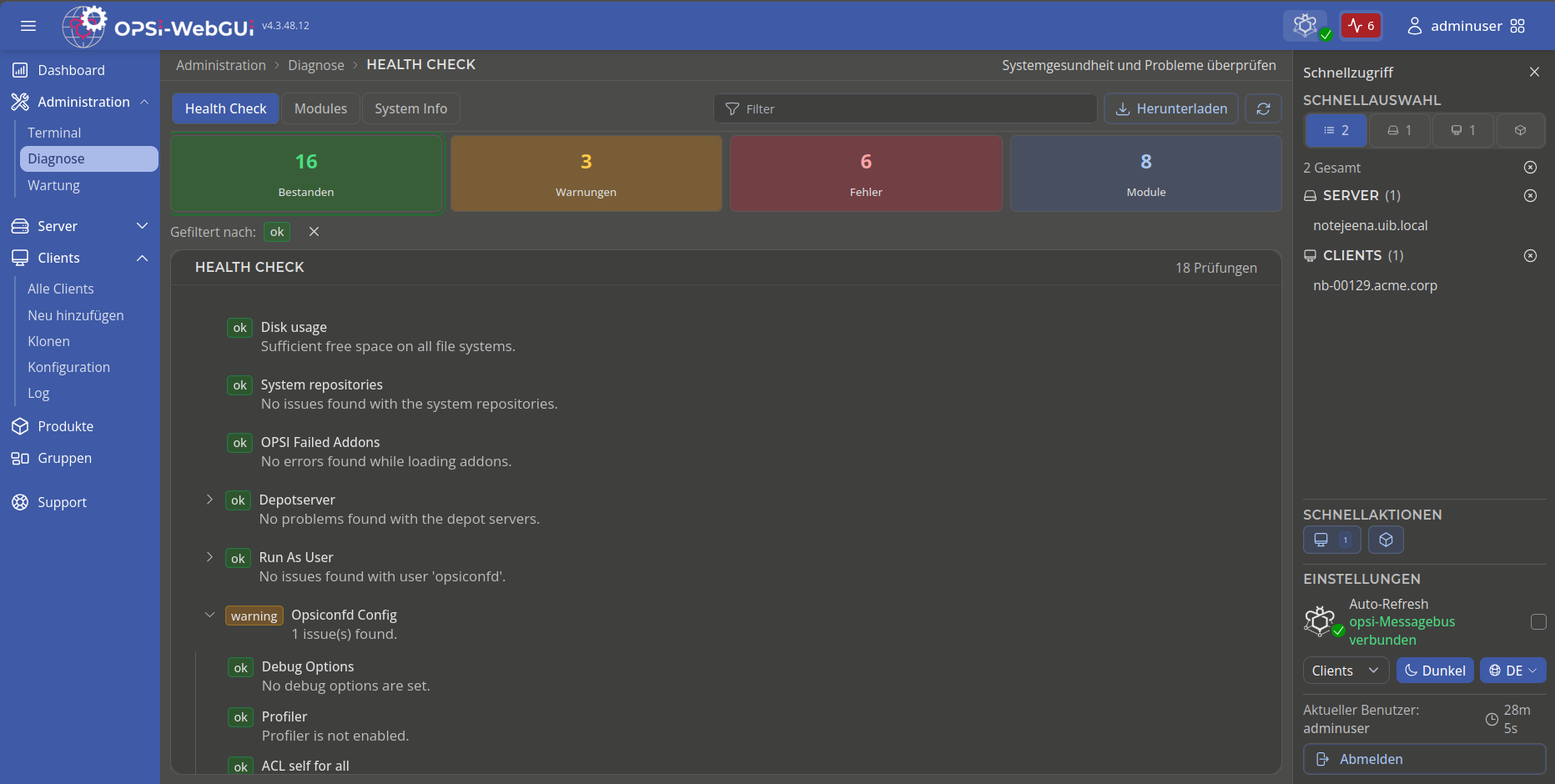1555x784 pixels.
Task: Select the products selection tab
Action: point(1520,130)
